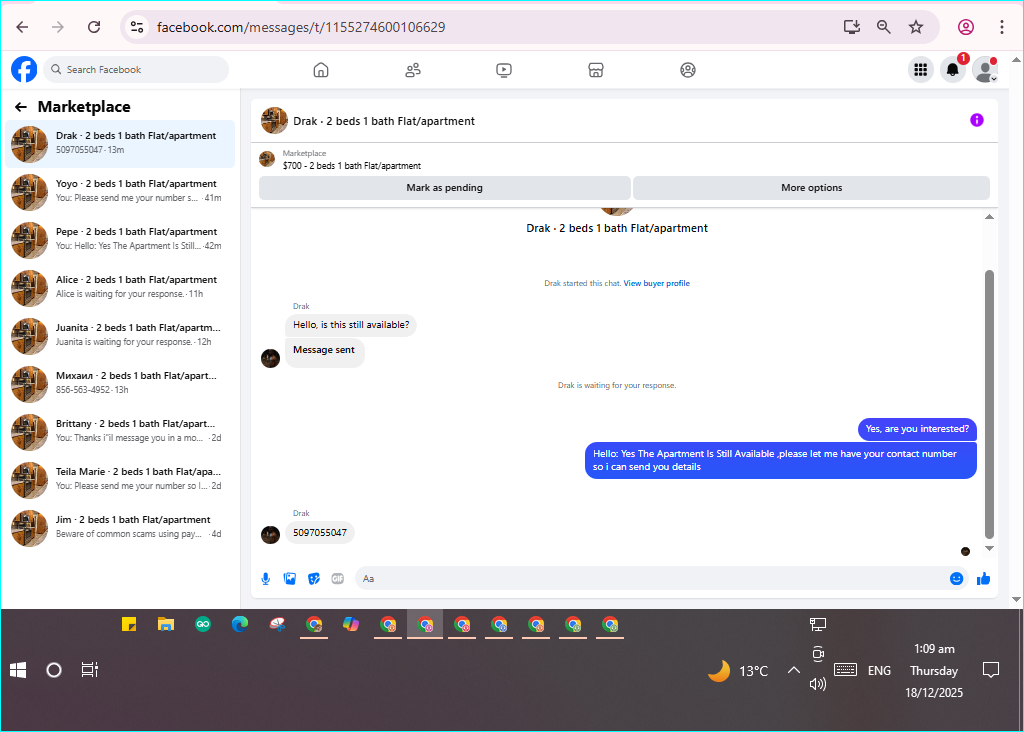This screenshot has height=732, width=1024.
Task: Focus the Aa message input field
Action: (x=649, y=579)
